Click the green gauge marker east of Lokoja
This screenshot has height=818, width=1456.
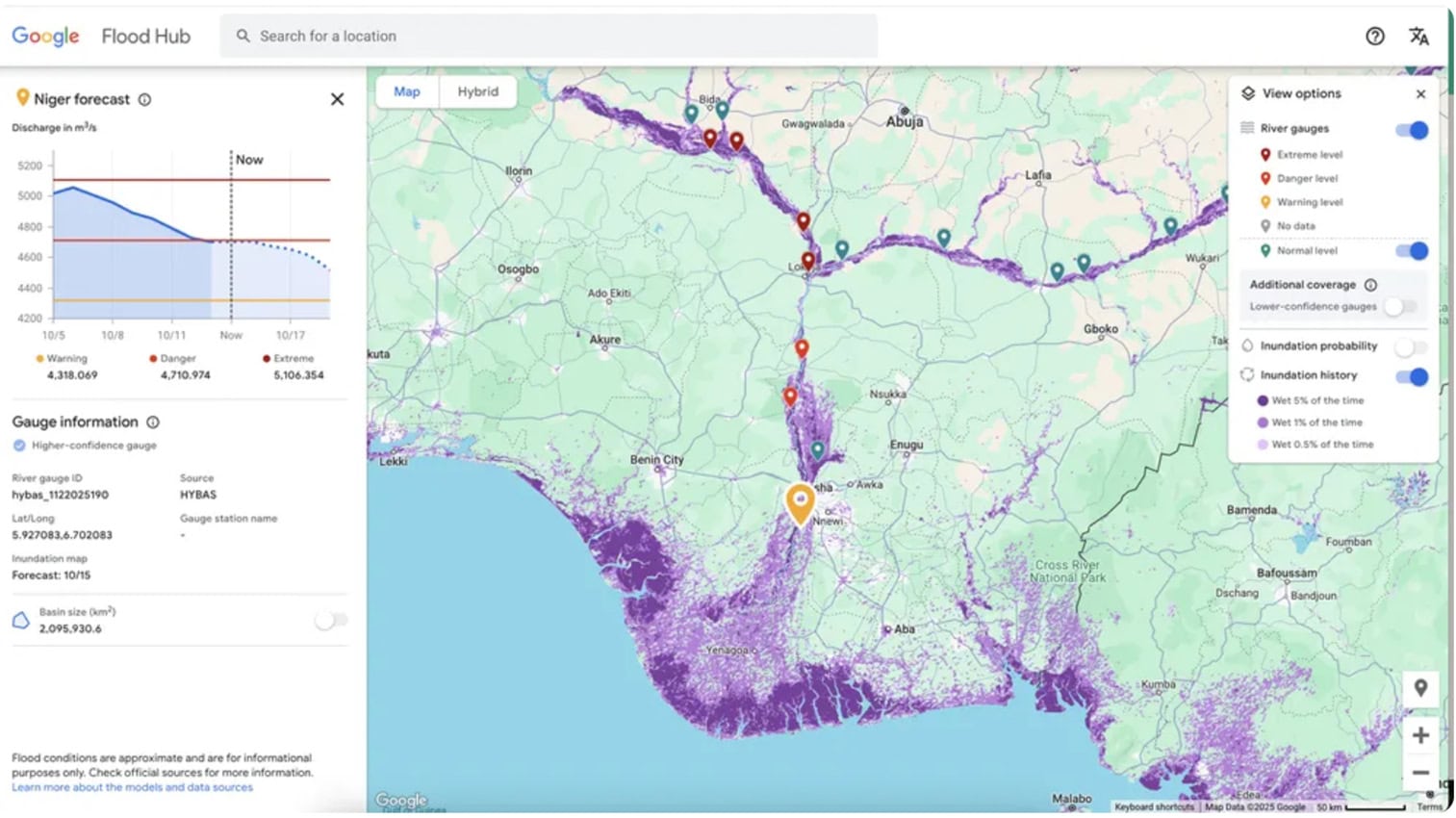[841, 249]
